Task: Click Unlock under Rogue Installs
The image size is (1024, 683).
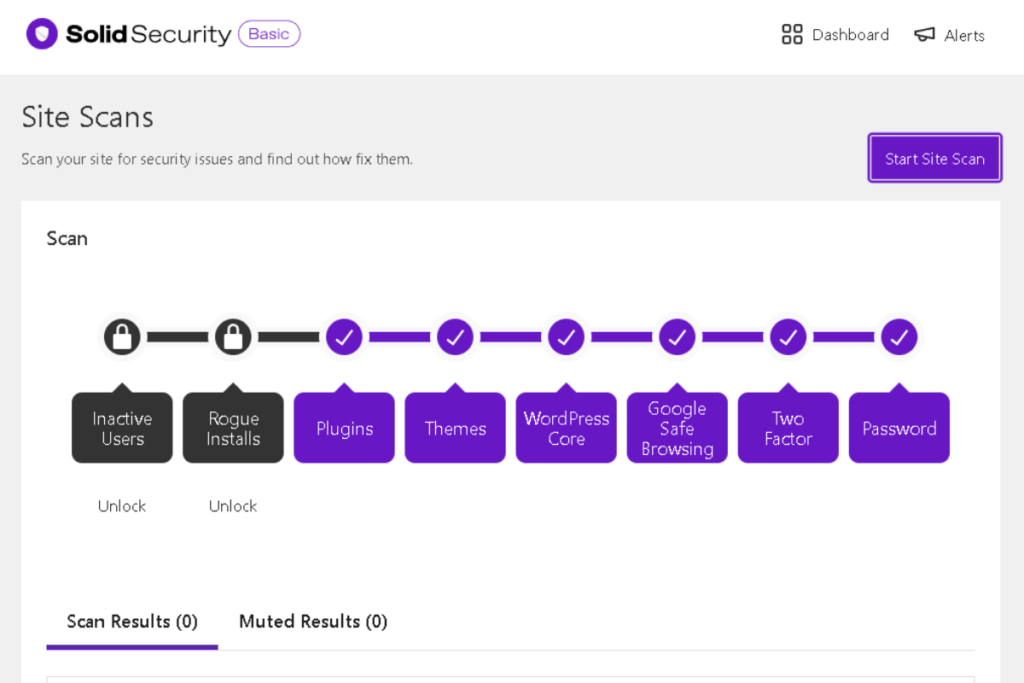Action: pyautogui.click(x=232, y=506)
